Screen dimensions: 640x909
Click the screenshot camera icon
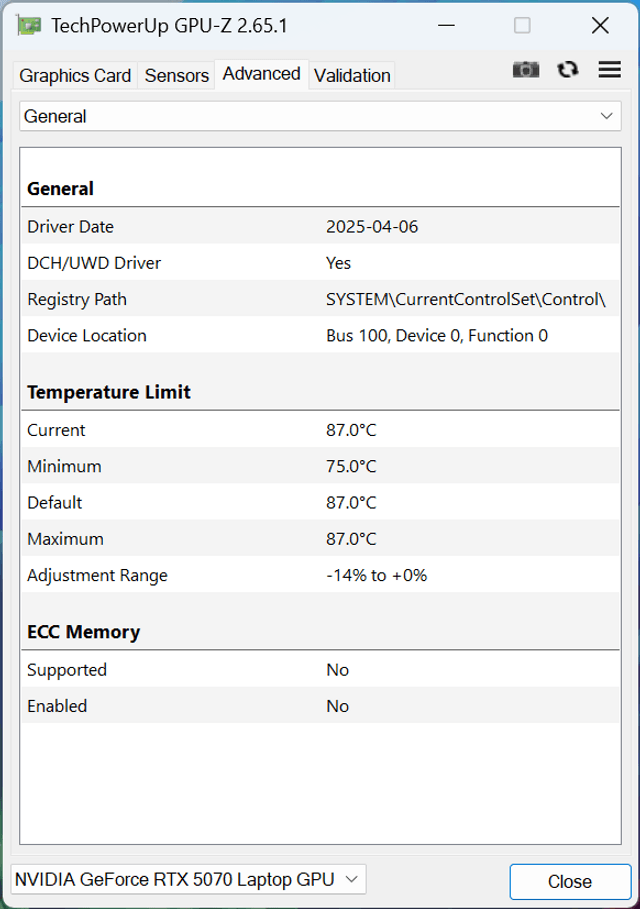click(x=526, y=70)
